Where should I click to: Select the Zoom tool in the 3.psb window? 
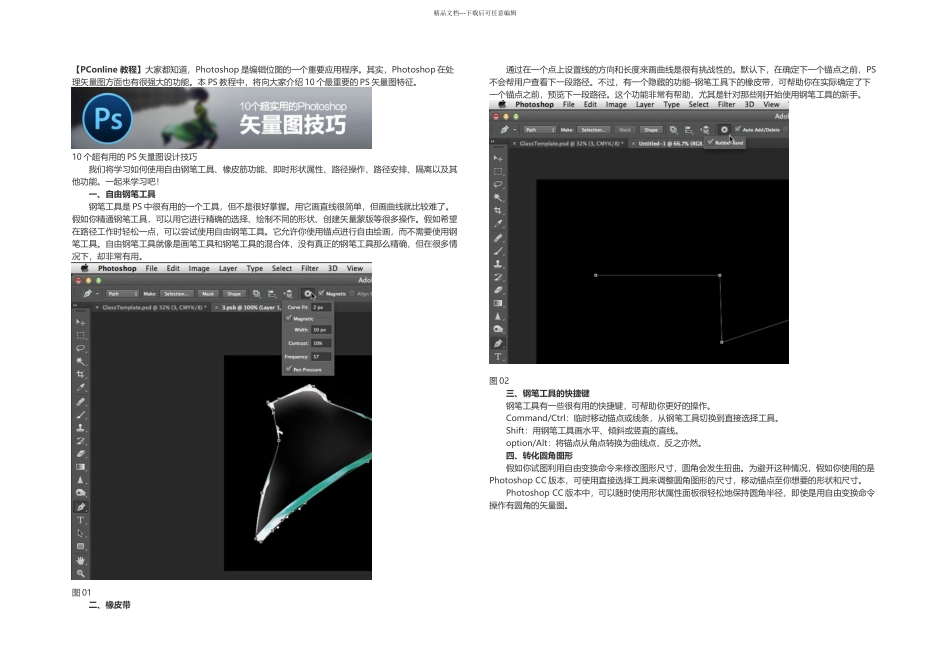(x=81, y=573)
